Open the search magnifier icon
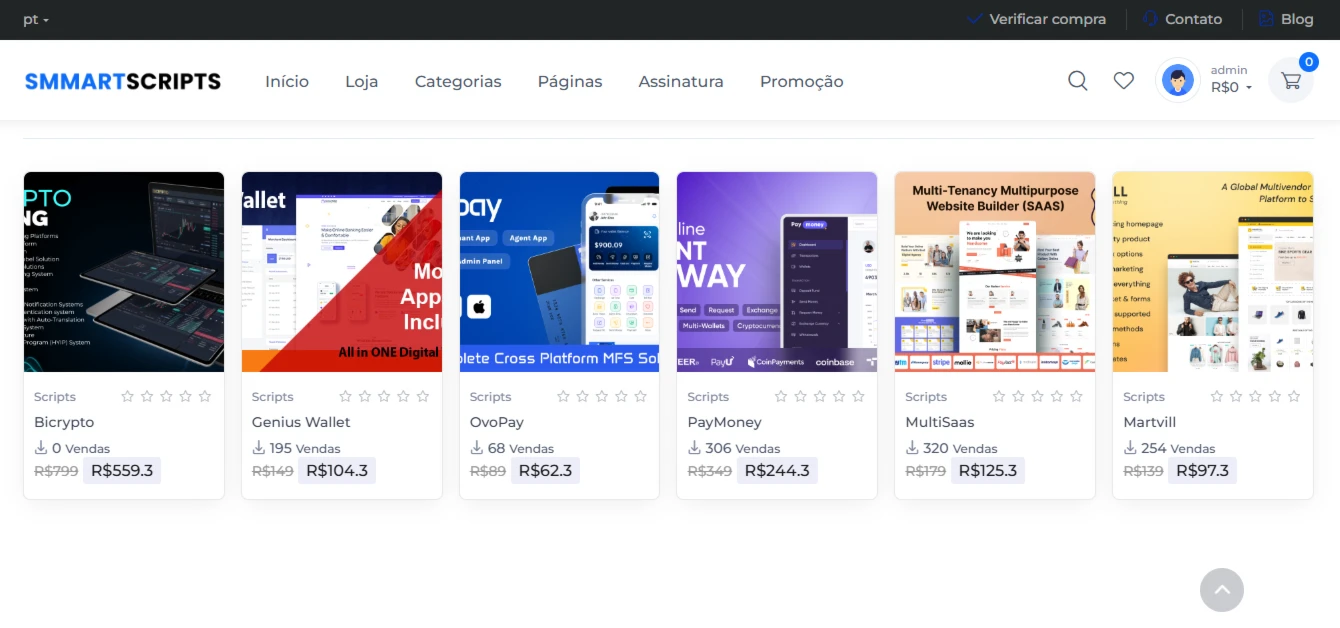 (x=1077, y=81)
